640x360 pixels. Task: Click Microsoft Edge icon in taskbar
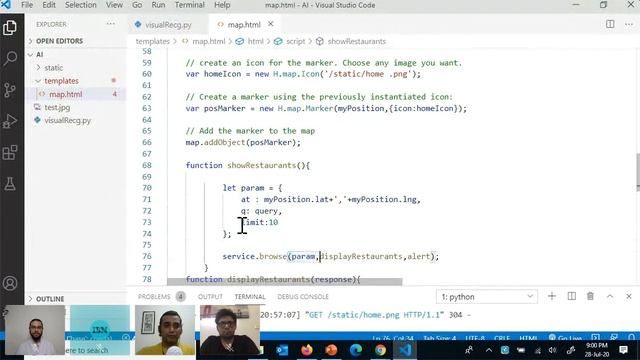(x=356, y=350)
